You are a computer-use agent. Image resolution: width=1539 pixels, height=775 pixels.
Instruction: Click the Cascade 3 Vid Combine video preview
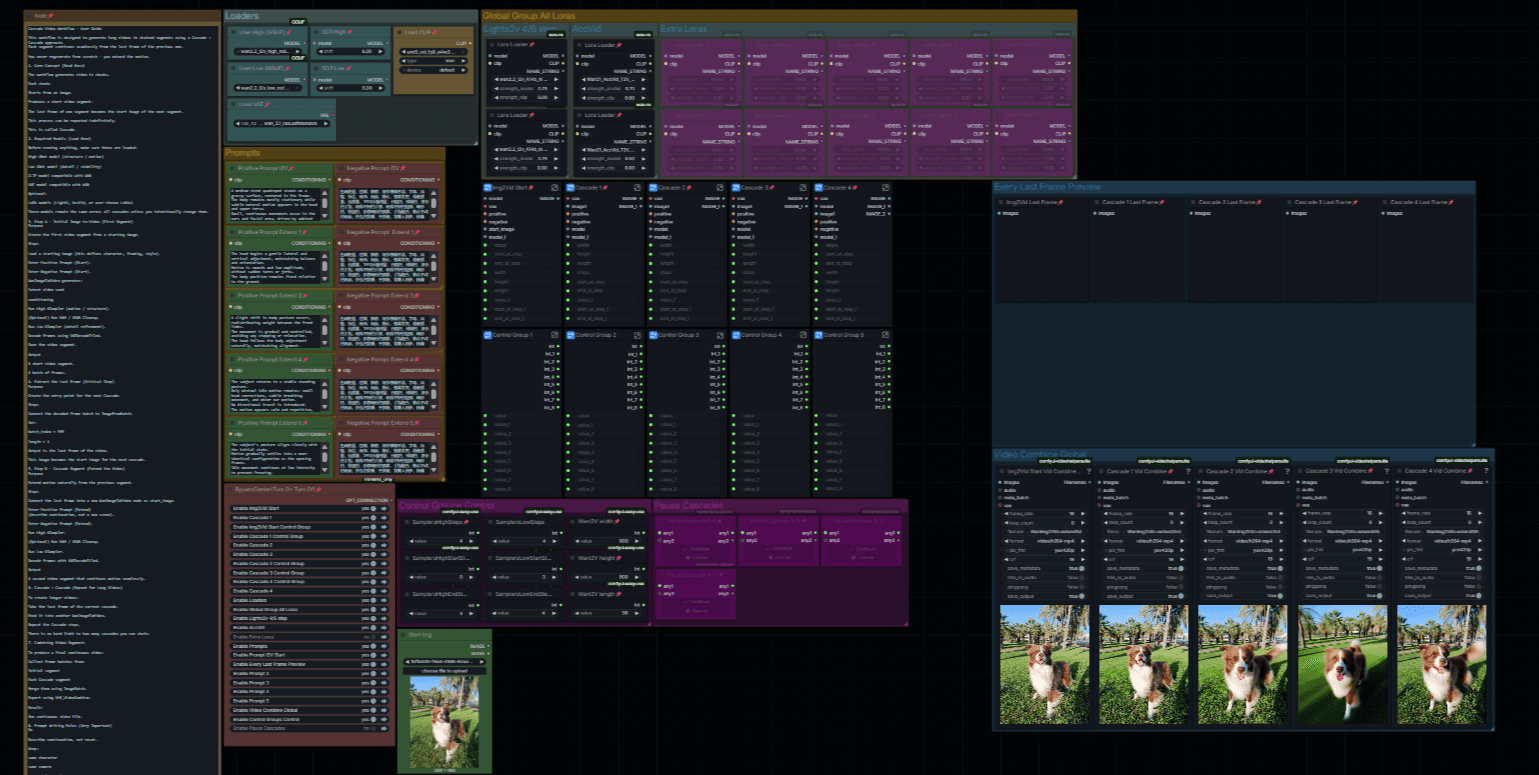click(x=1343, y=665)
